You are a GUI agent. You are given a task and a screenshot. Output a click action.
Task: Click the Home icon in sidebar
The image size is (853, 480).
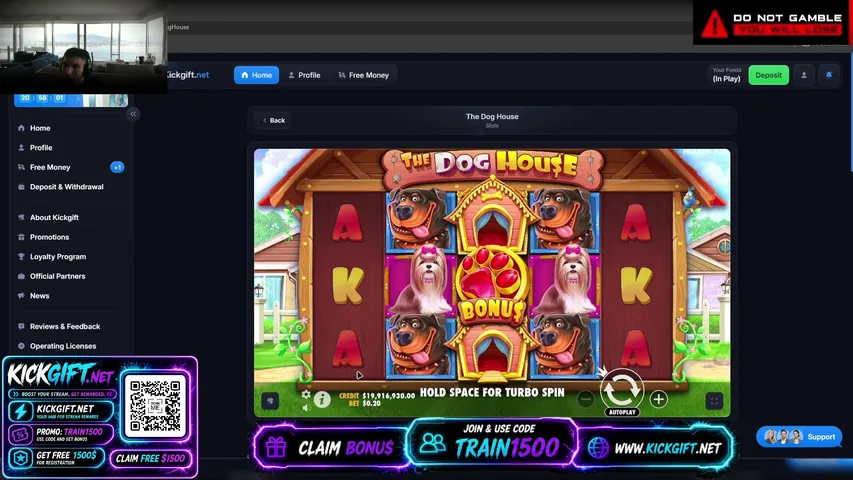tap(21, 128)
